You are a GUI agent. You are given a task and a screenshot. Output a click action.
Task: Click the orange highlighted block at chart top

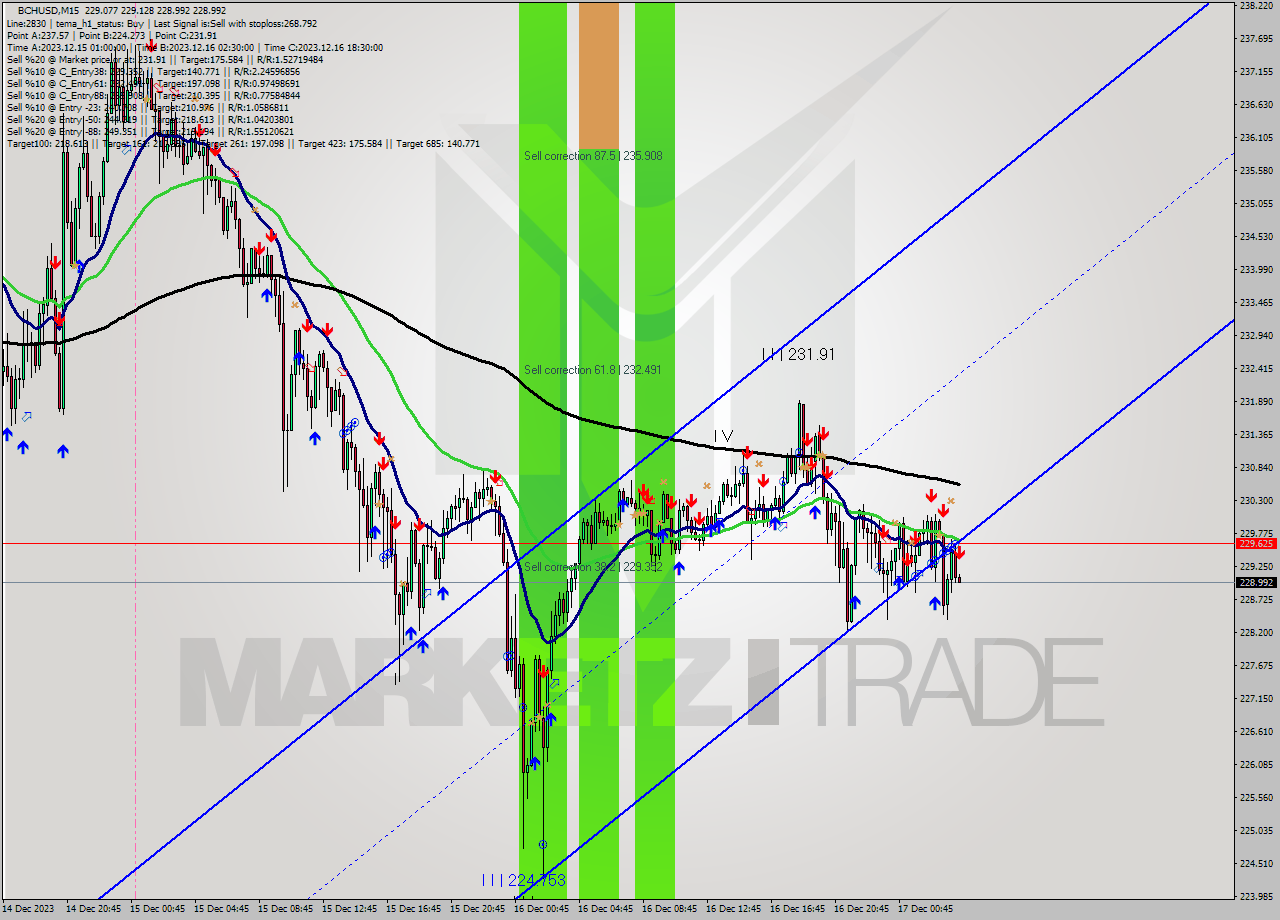599,77
